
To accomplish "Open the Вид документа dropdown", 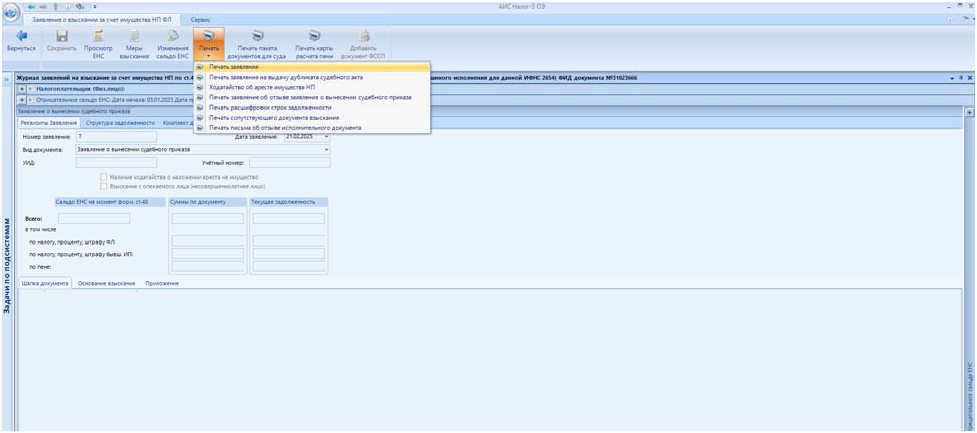I will point(326,150).
